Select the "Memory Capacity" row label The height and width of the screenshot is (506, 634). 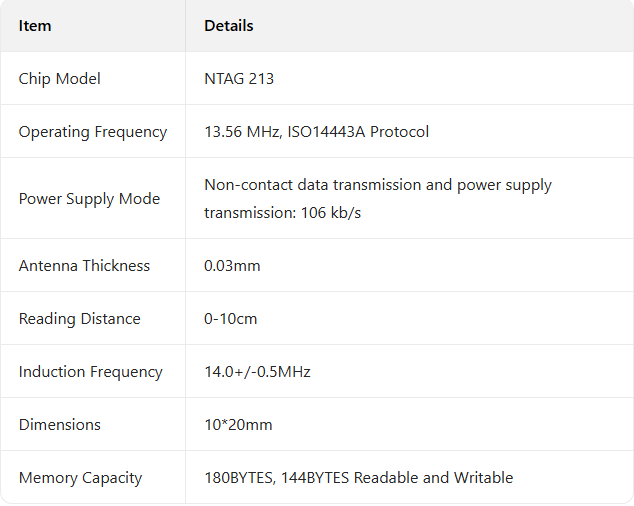(x=80, y=478)
